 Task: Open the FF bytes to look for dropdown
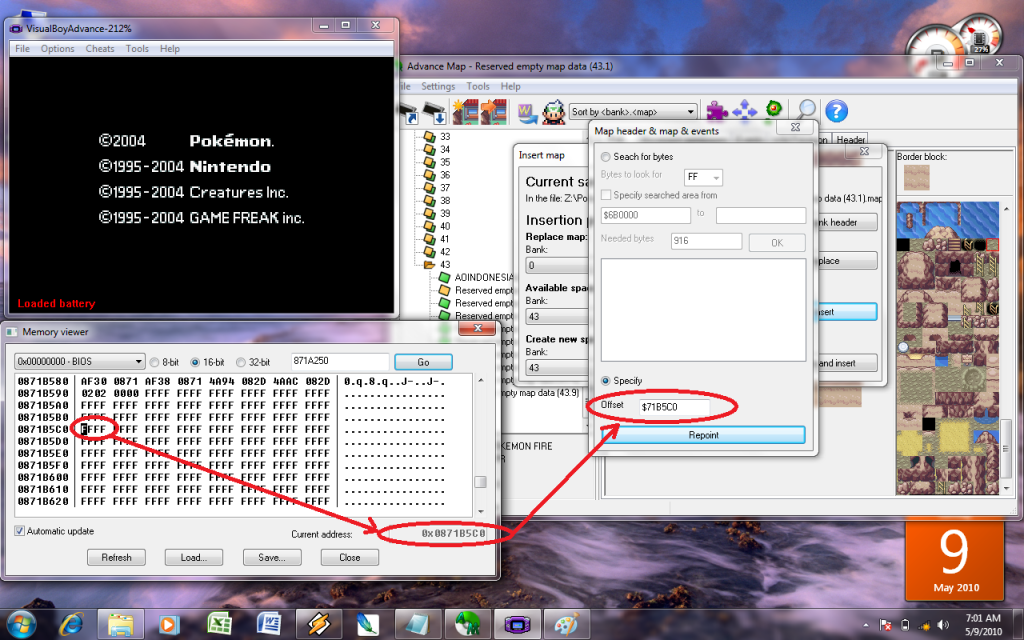(x=703, y=177)
